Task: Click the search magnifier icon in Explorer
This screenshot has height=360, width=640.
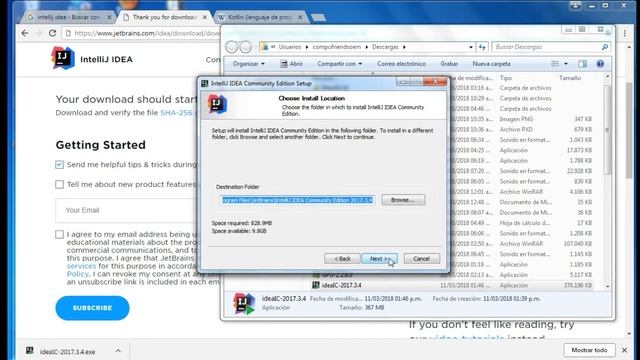Action: click(x=605, y=47)
